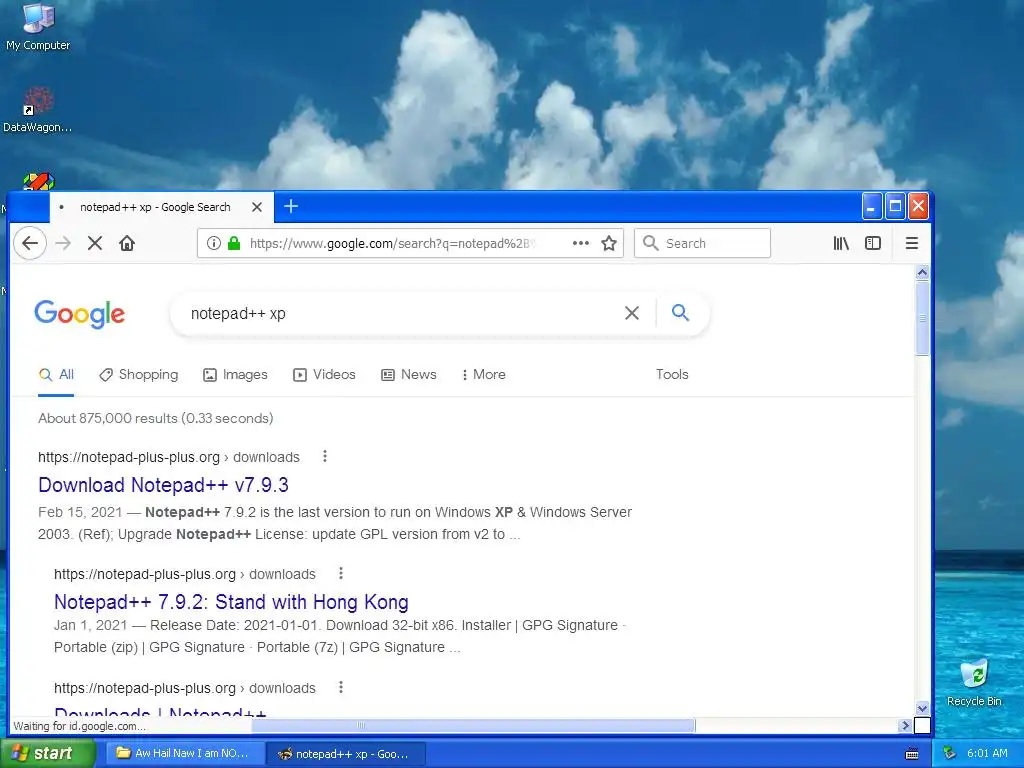The image size is (1024, 768).
Task: Stop loading the page with X button
Action: [x=95, y=244]
